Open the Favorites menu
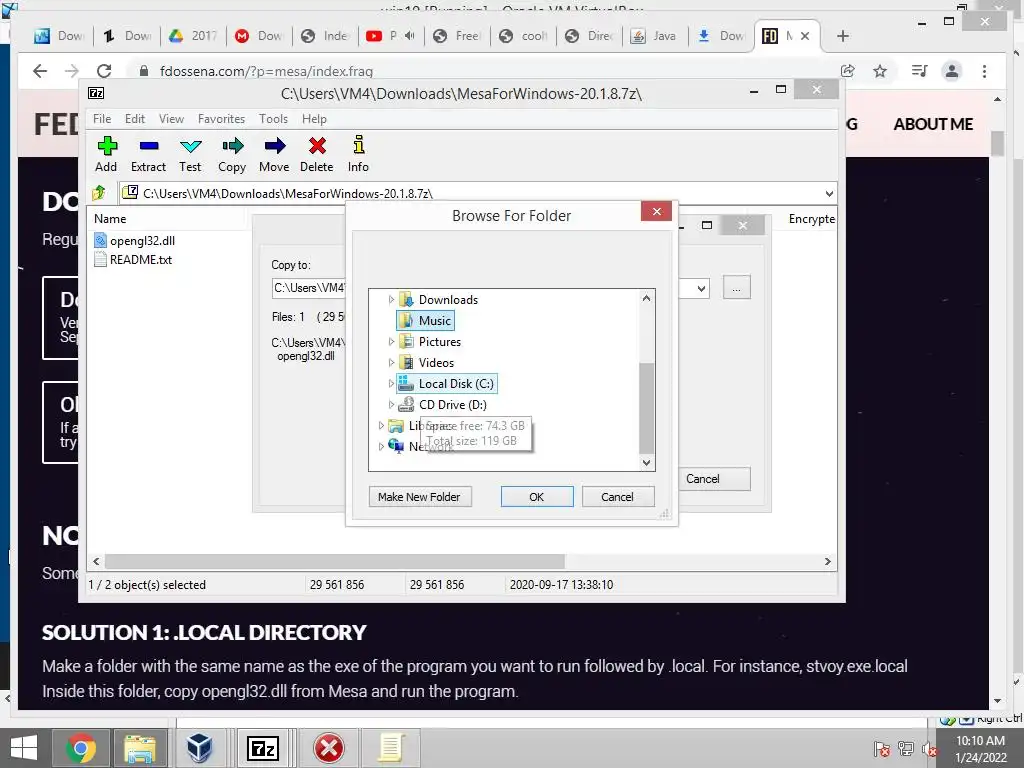1024x768 pixels. (221, 119)
